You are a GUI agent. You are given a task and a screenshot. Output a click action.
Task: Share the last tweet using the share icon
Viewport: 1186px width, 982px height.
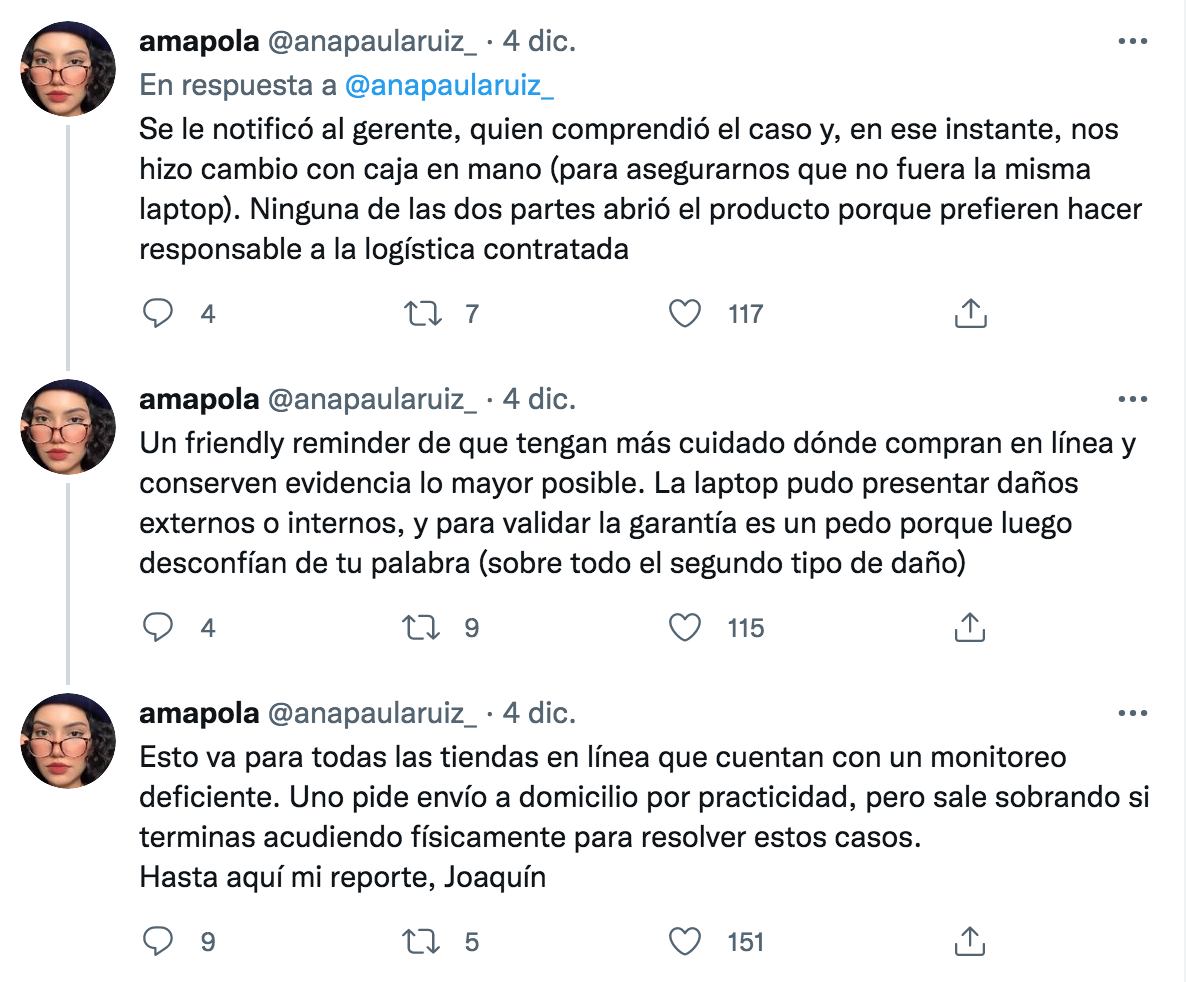[969, 941]
